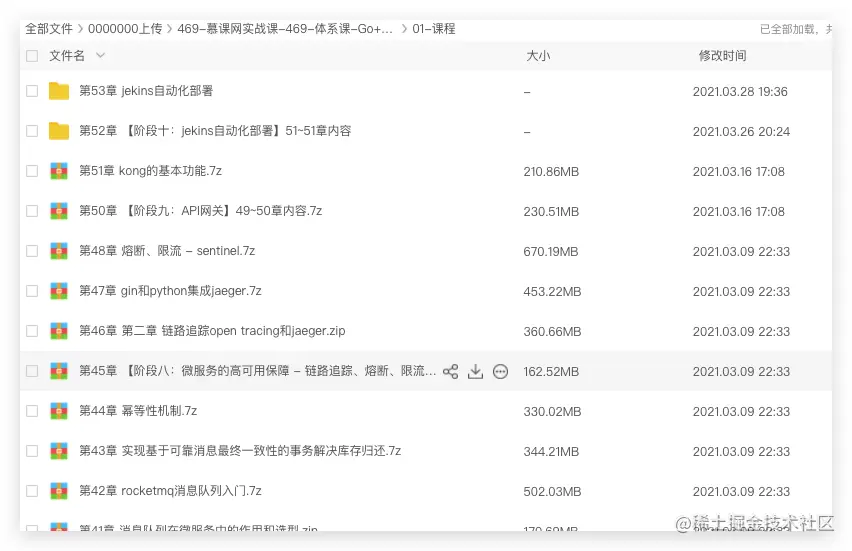Check the box for 第46章 链路追踪 zip

point(32,331)
